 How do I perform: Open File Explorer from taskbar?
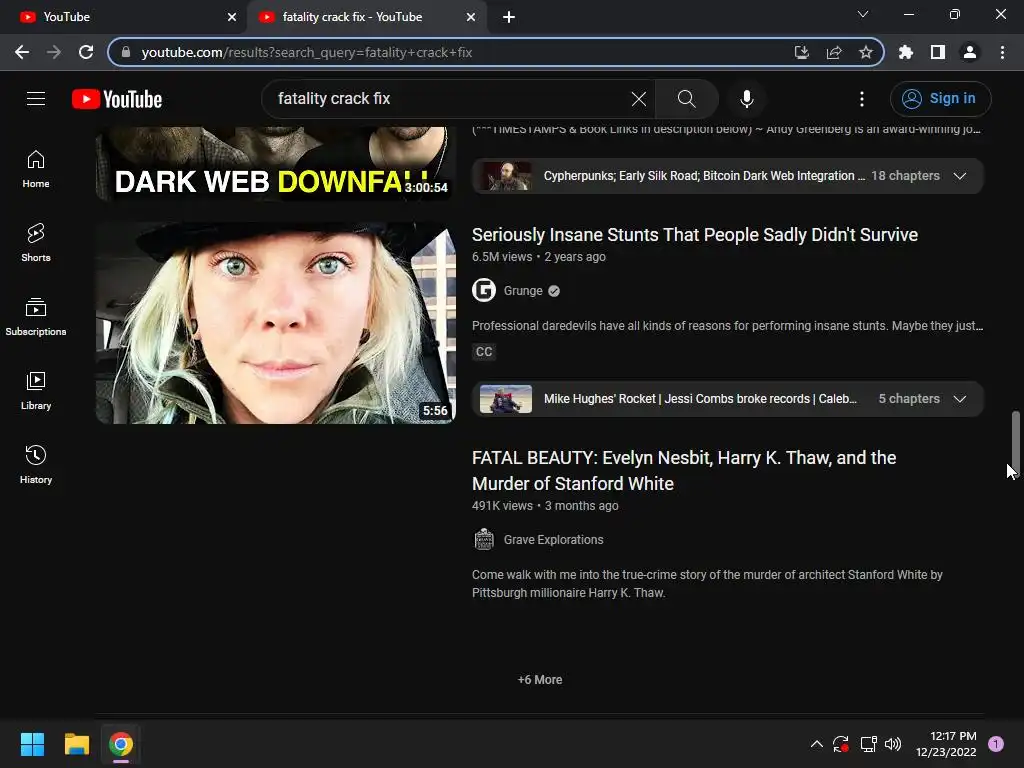[x=76, y=744]
